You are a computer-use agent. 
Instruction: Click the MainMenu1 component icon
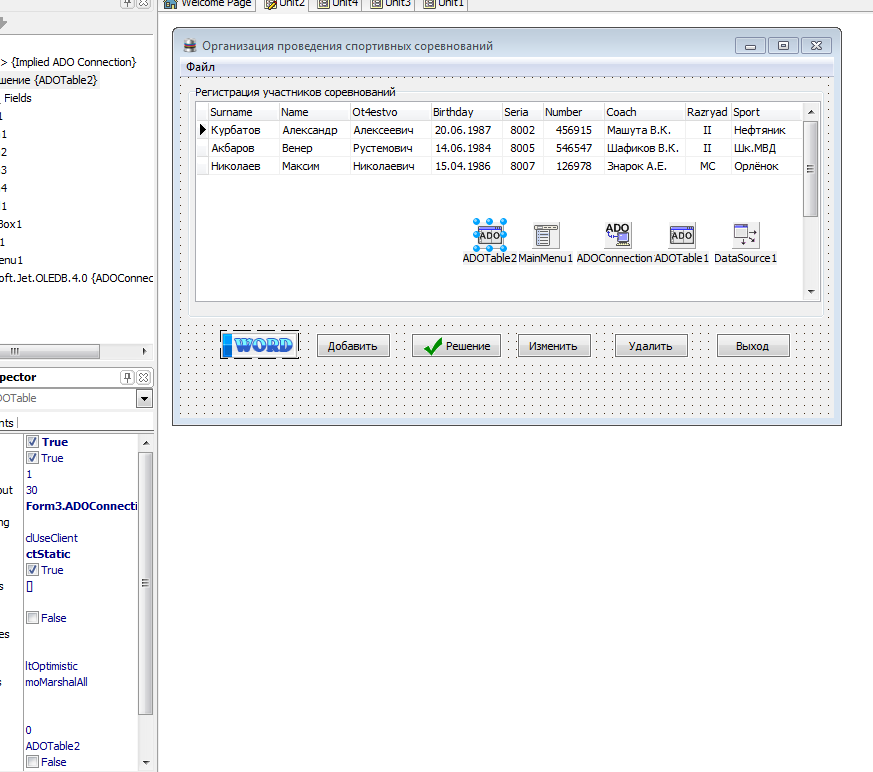[x=546, y=235]
